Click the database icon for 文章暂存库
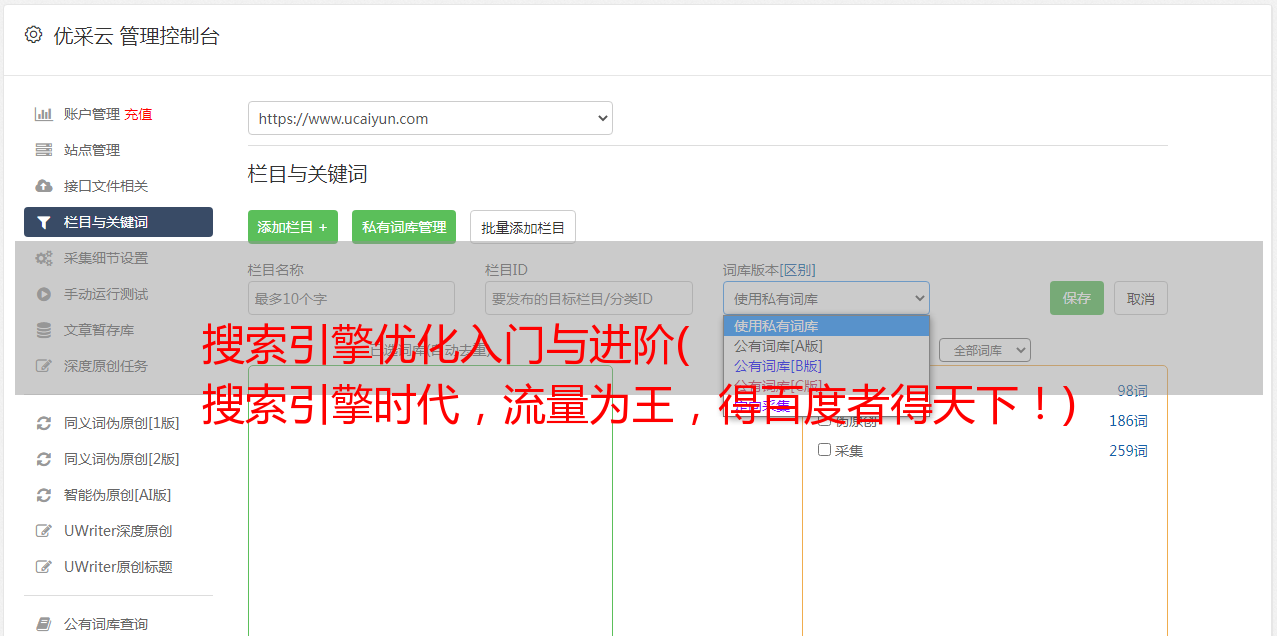1277x636 pixels. coord(44,330)
